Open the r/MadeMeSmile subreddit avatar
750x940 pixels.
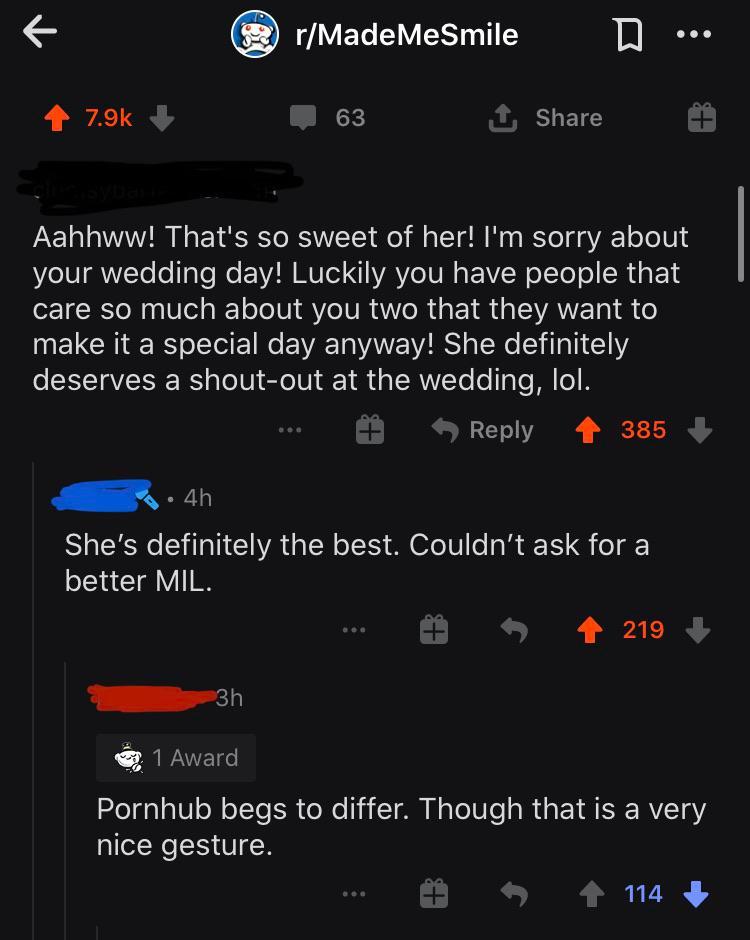(254, 35)
